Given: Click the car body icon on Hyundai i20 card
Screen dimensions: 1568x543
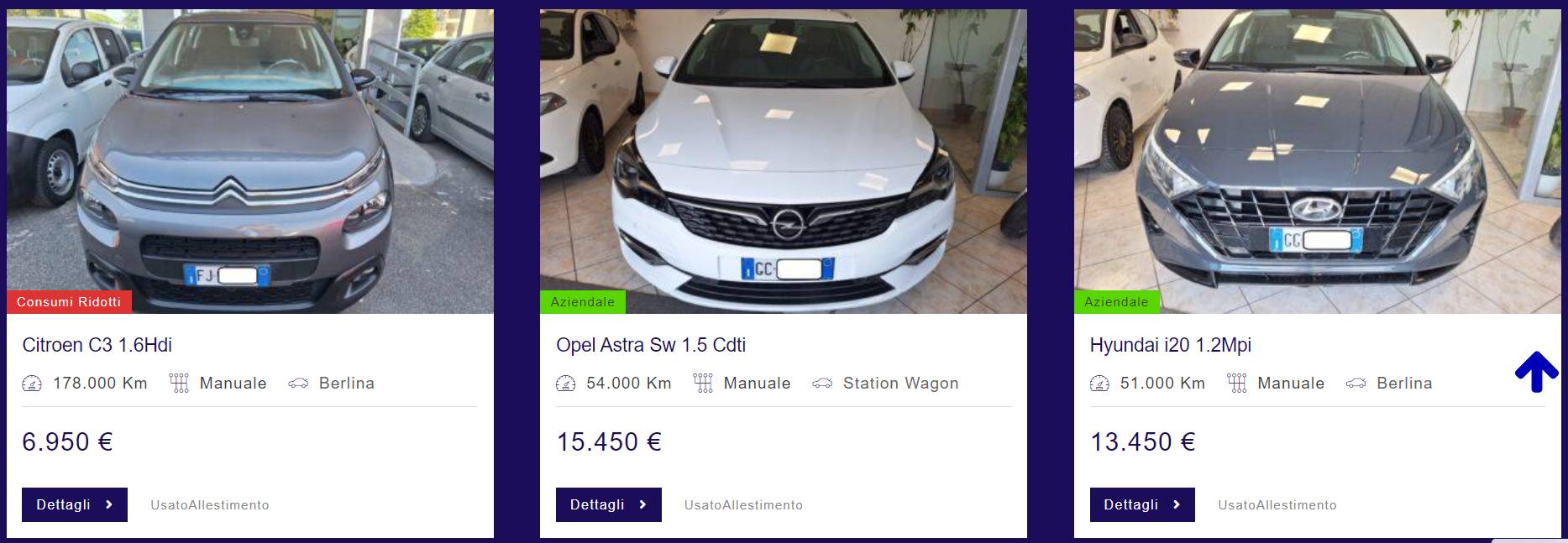Looking at the screenshot, I should (1356, 384).
